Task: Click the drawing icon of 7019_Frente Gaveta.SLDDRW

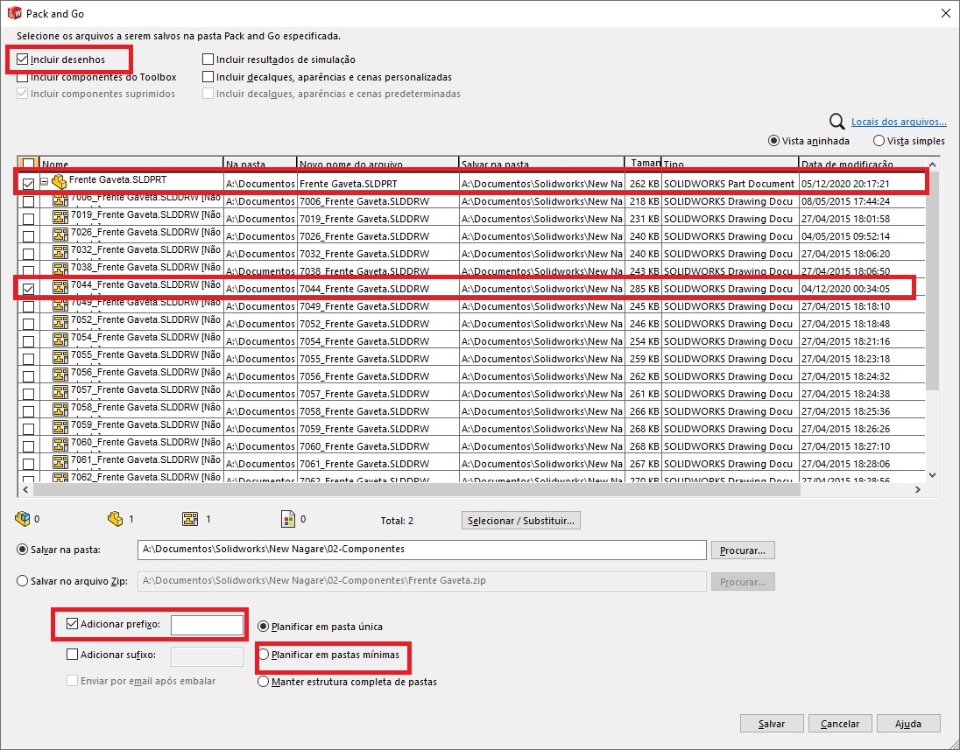Action: [59, 217]
